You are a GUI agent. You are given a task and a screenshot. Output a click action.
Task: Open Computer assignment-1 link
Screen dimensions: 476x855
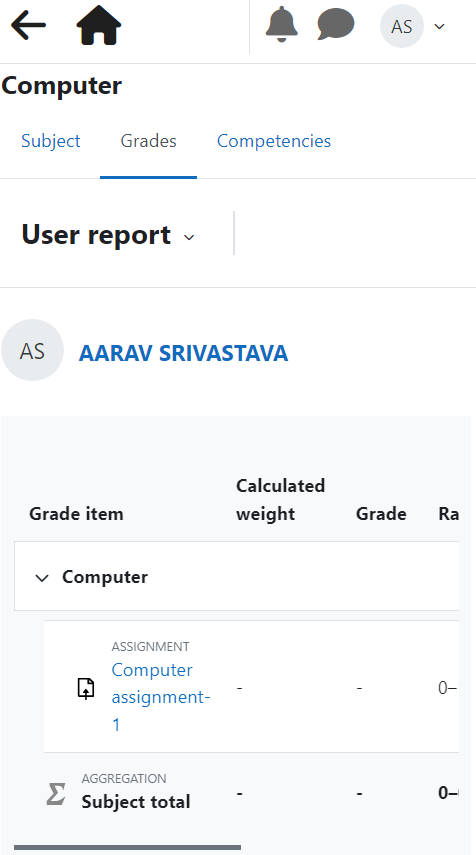coord(161,697)
